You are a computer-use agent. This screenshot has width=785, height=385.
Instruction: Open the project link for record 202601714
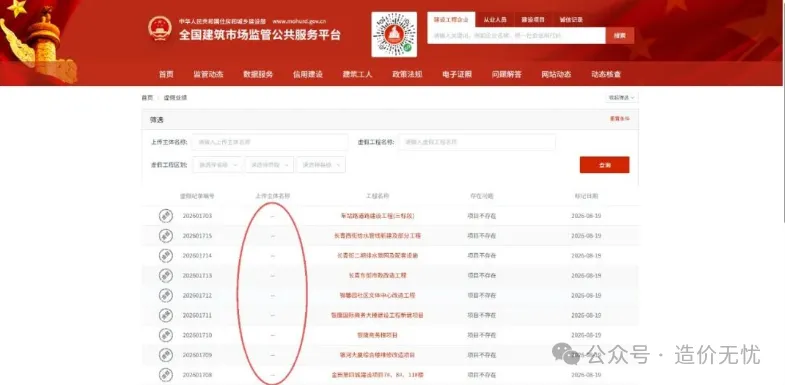pos(377,256)
